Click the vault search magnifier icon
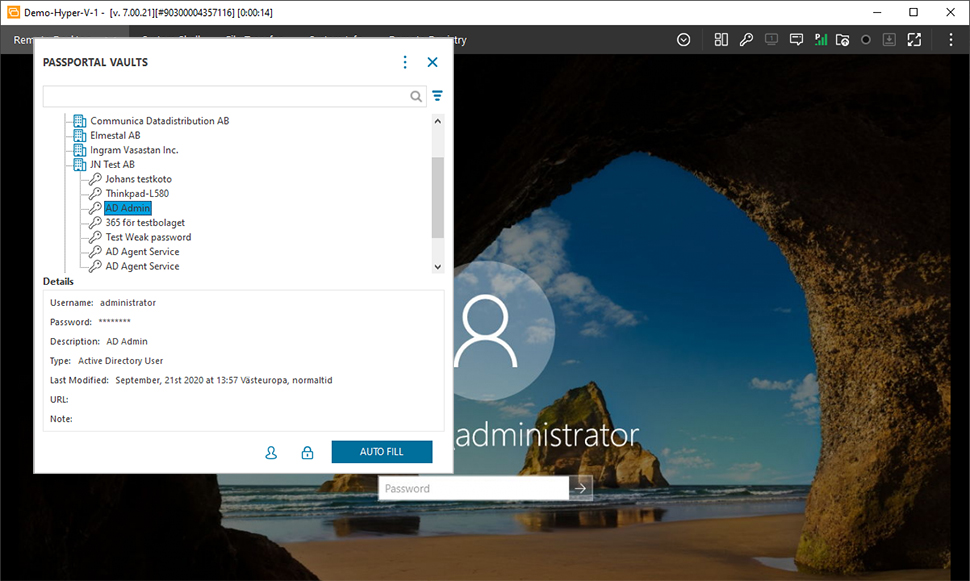The image size is (970, 581). pos(416,96)
